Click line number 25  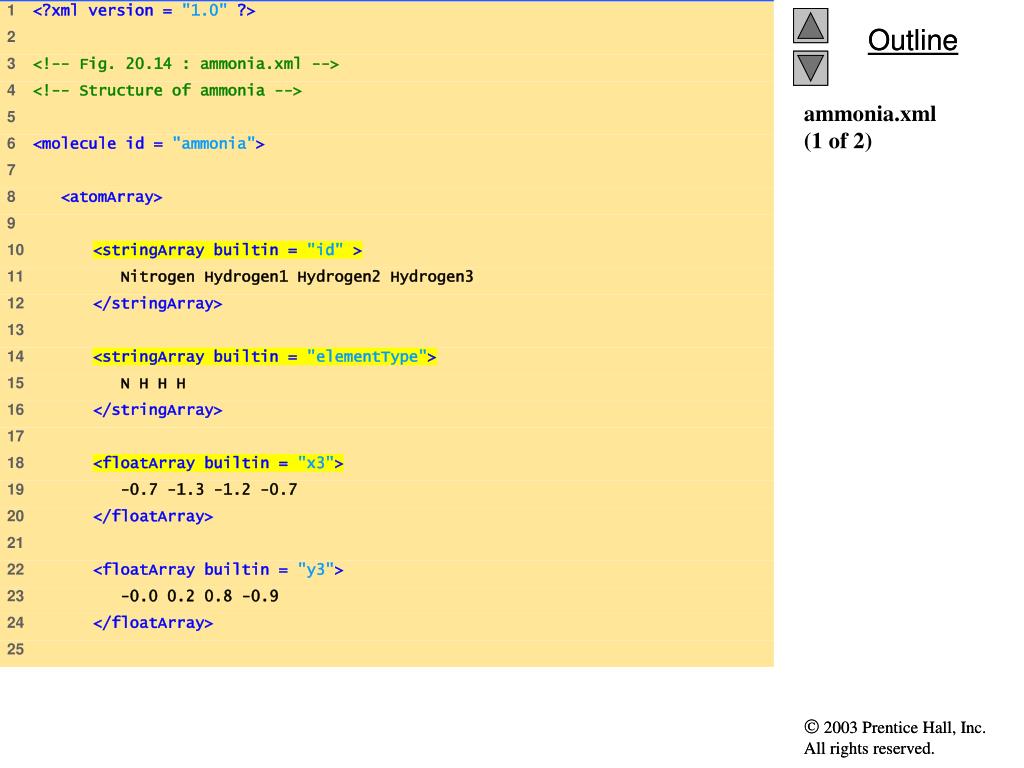coord(15,649)
